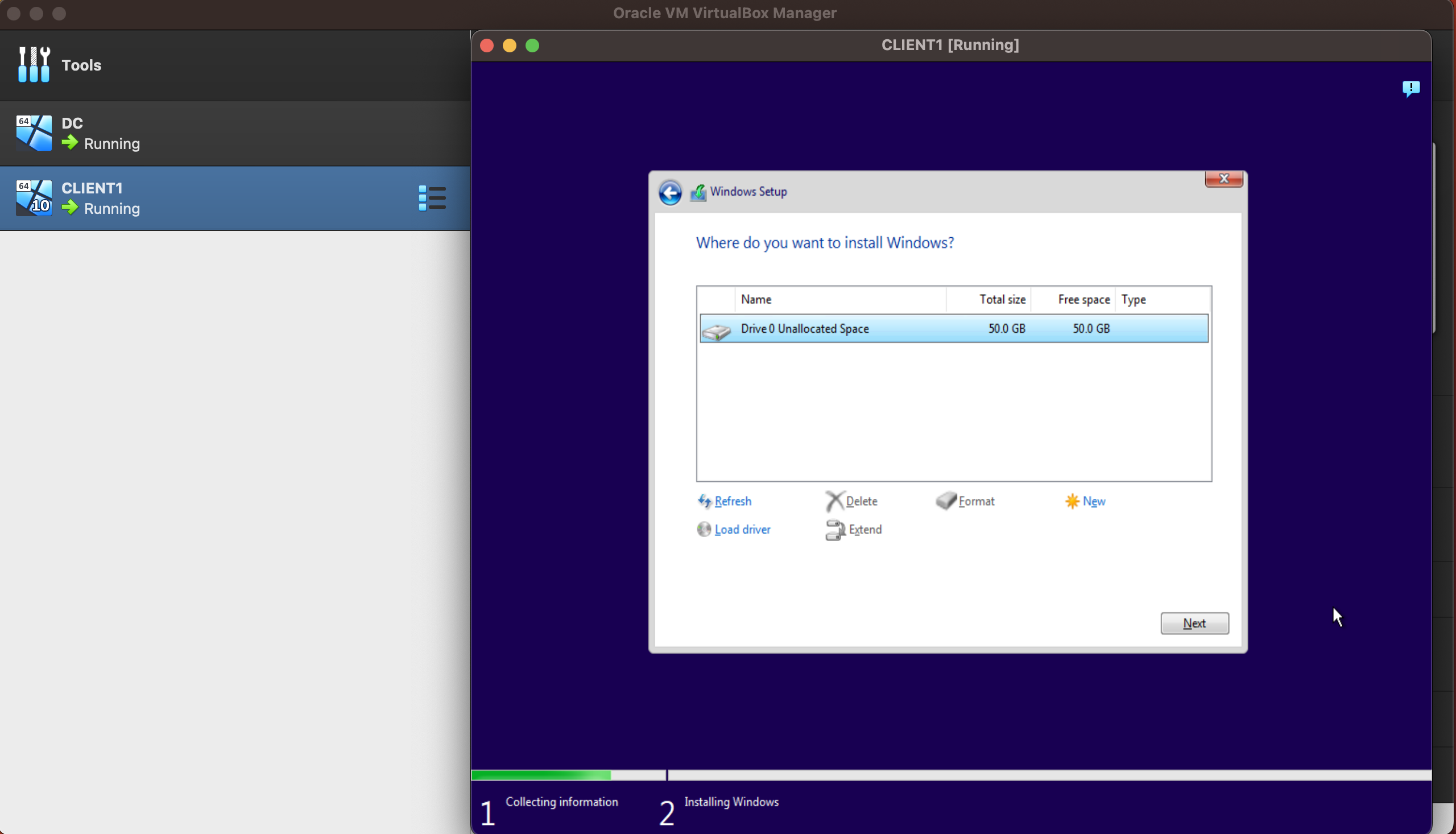1456x834 pixels.
Task: Click the Type column header
Action: click(1133, 300)
